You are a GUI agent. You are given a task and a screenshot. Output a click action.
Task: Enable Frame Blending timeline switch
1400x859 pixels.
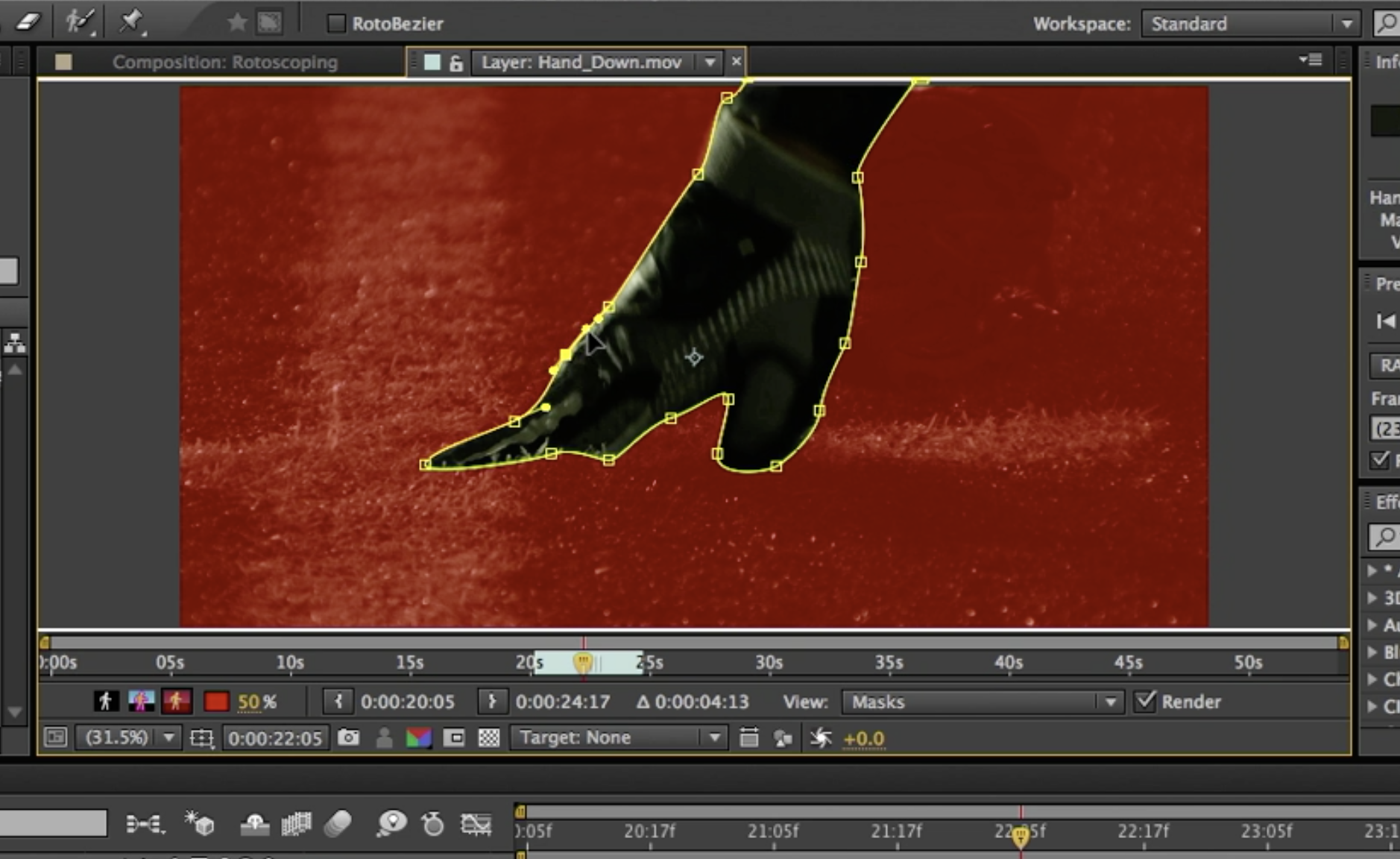pyautogui.click(x=296, y=824)
